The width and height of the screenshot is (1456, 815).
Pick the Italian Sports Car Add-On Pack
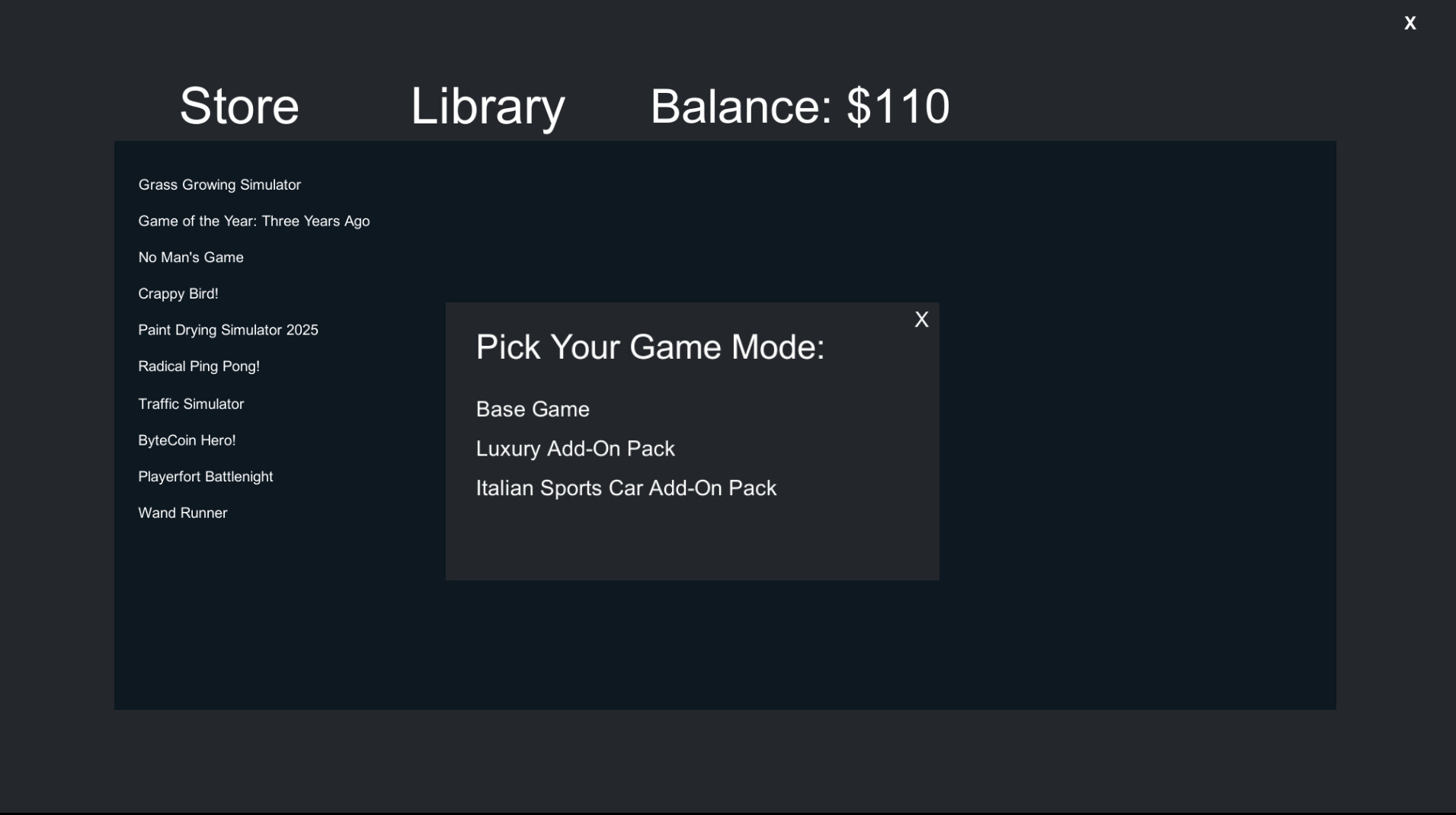click(626, 487)
